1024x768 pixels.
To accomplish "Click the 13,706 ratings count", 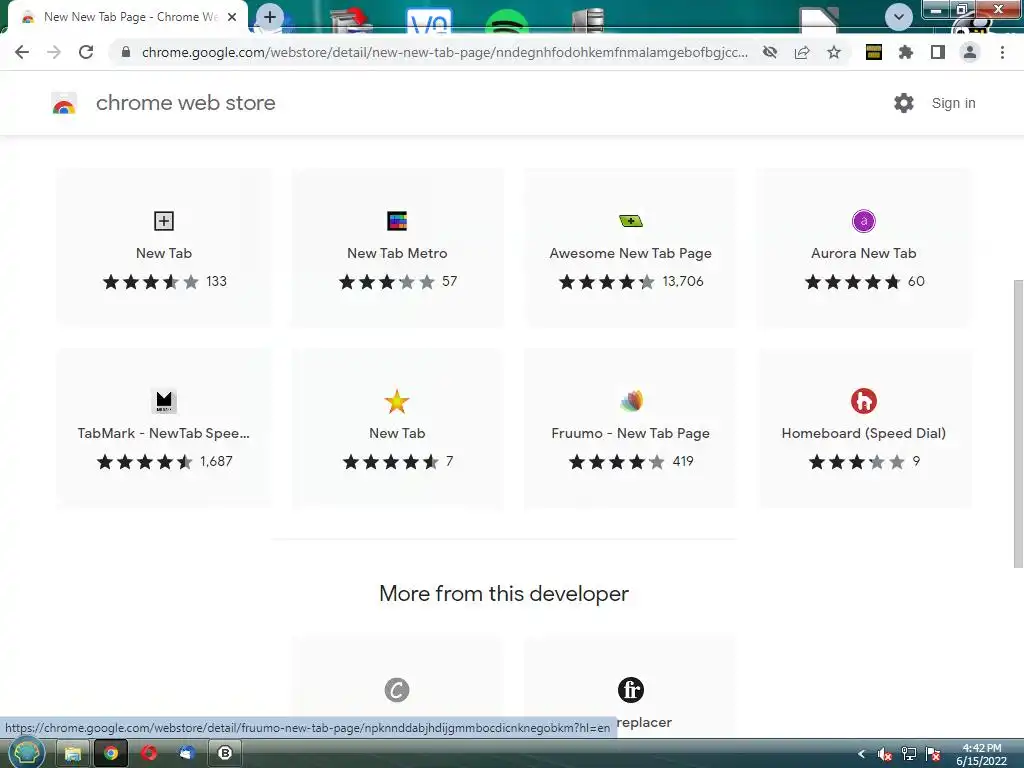I will [683, 281].
